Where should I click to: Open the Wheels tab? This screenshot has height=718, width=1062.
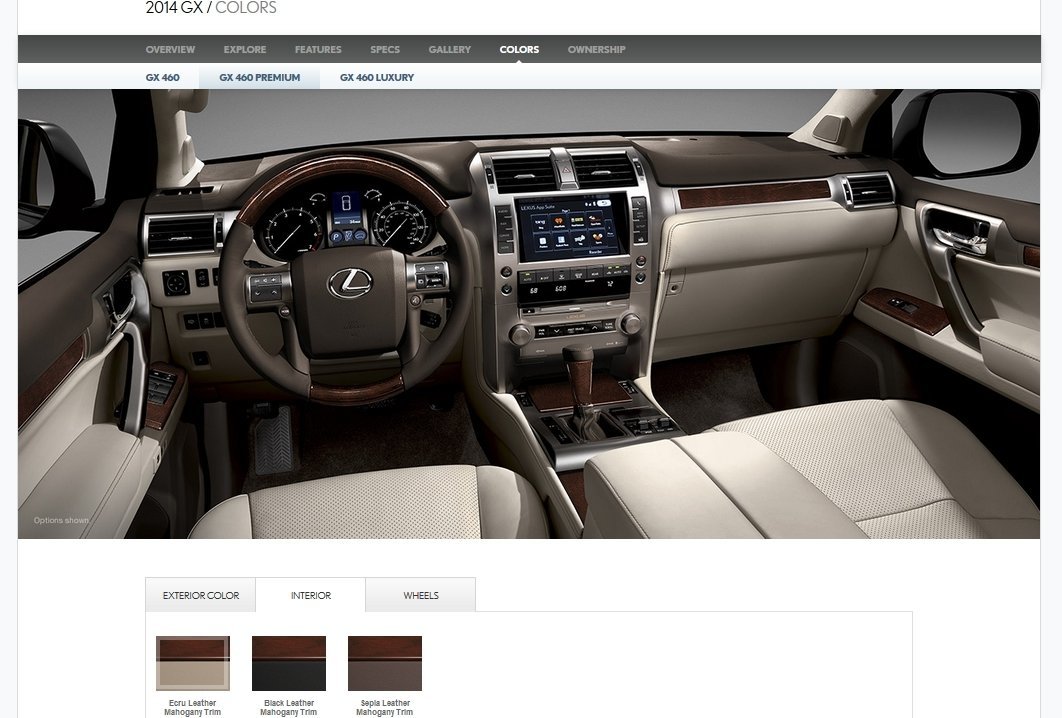421,595
